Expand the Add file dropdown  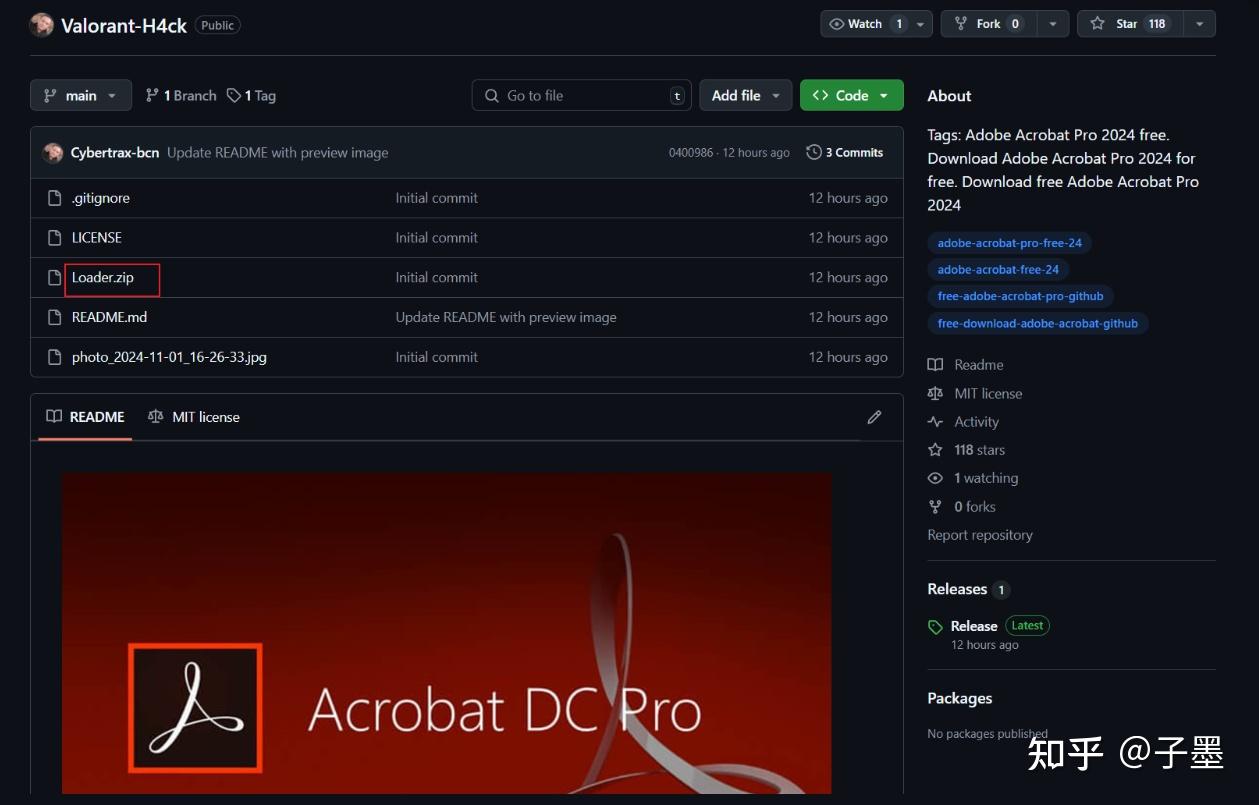[x=745, y=96]
